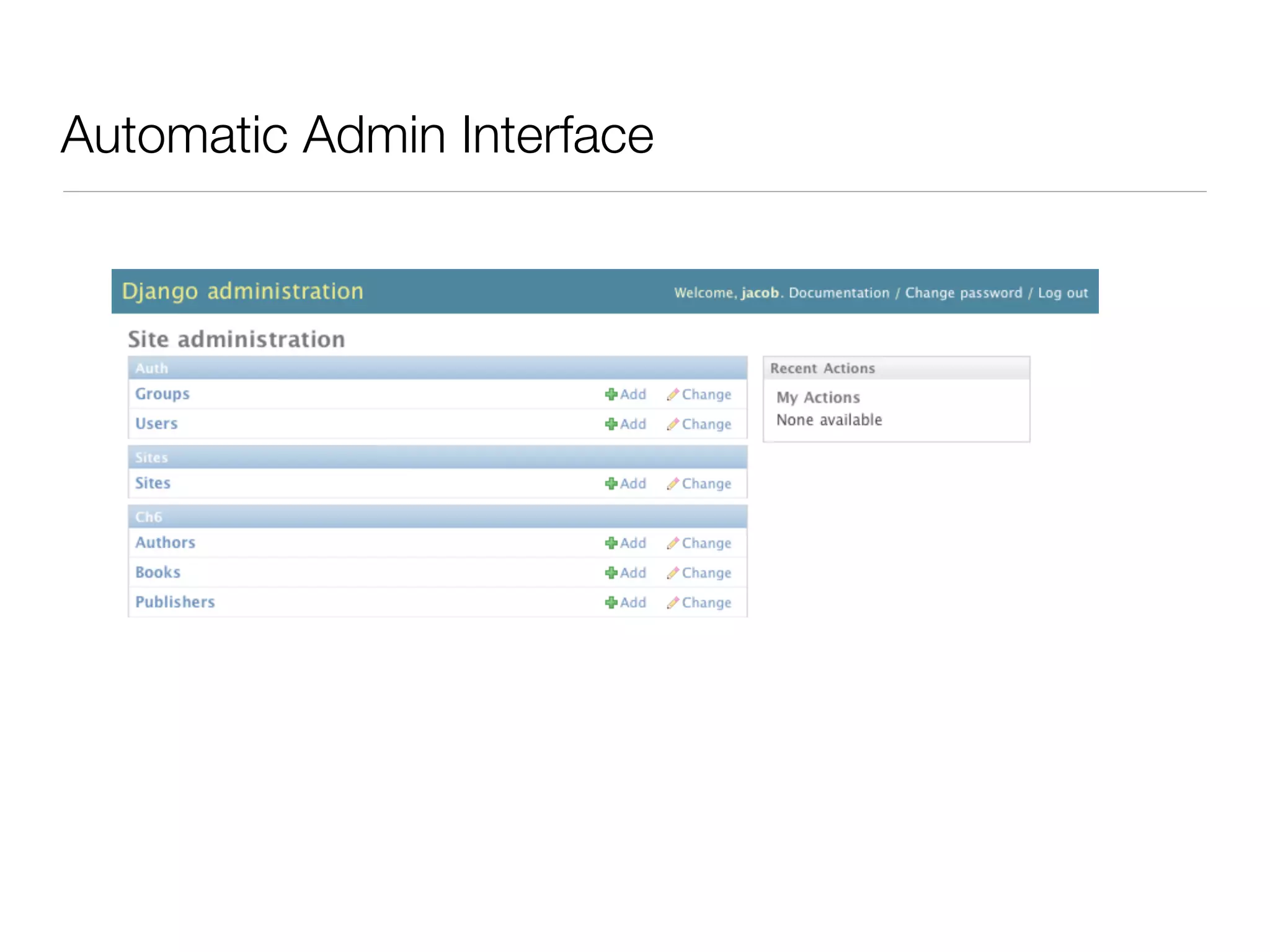Screen dimensions: 1270x952
Task: Click Change password in header
Action: click(x=963, y=293)
